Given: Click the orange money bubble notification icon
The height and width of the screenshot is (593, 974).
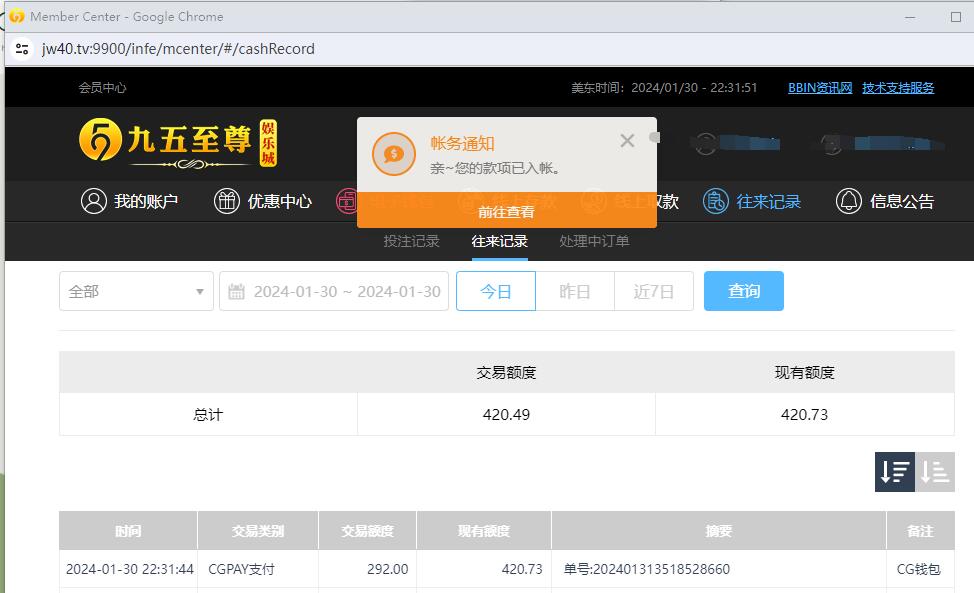Looking at the screenshot, I should [x=394, y=154].
